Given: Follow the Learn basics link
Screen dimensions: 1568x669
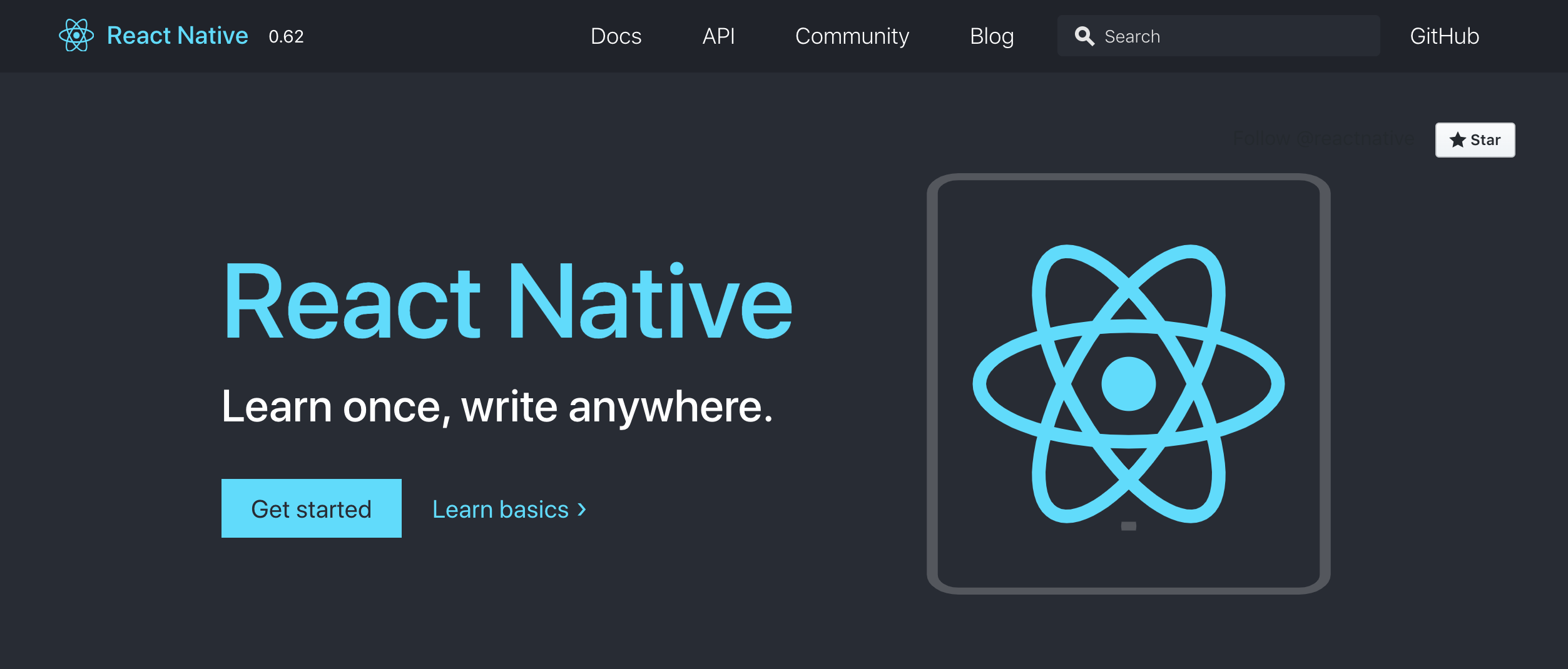Looking at the screenshot, I should (499, 509).
